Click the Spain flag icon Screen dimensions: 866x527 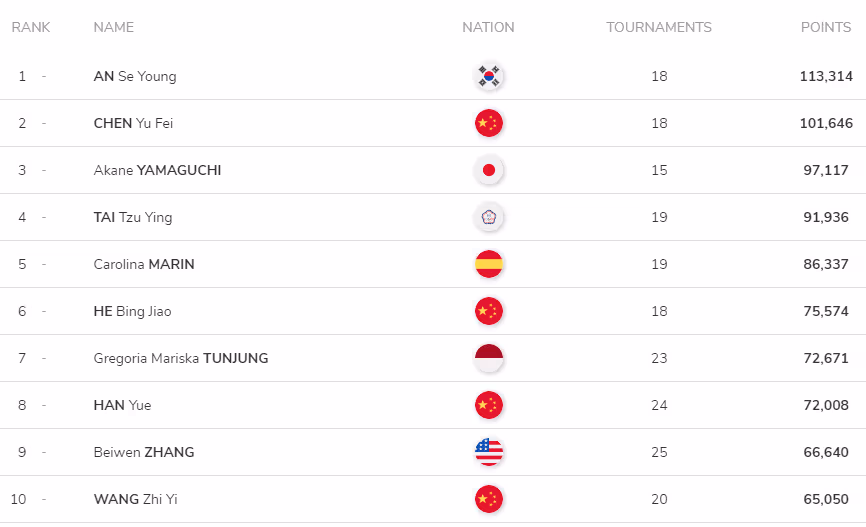(x=489, y=264)
